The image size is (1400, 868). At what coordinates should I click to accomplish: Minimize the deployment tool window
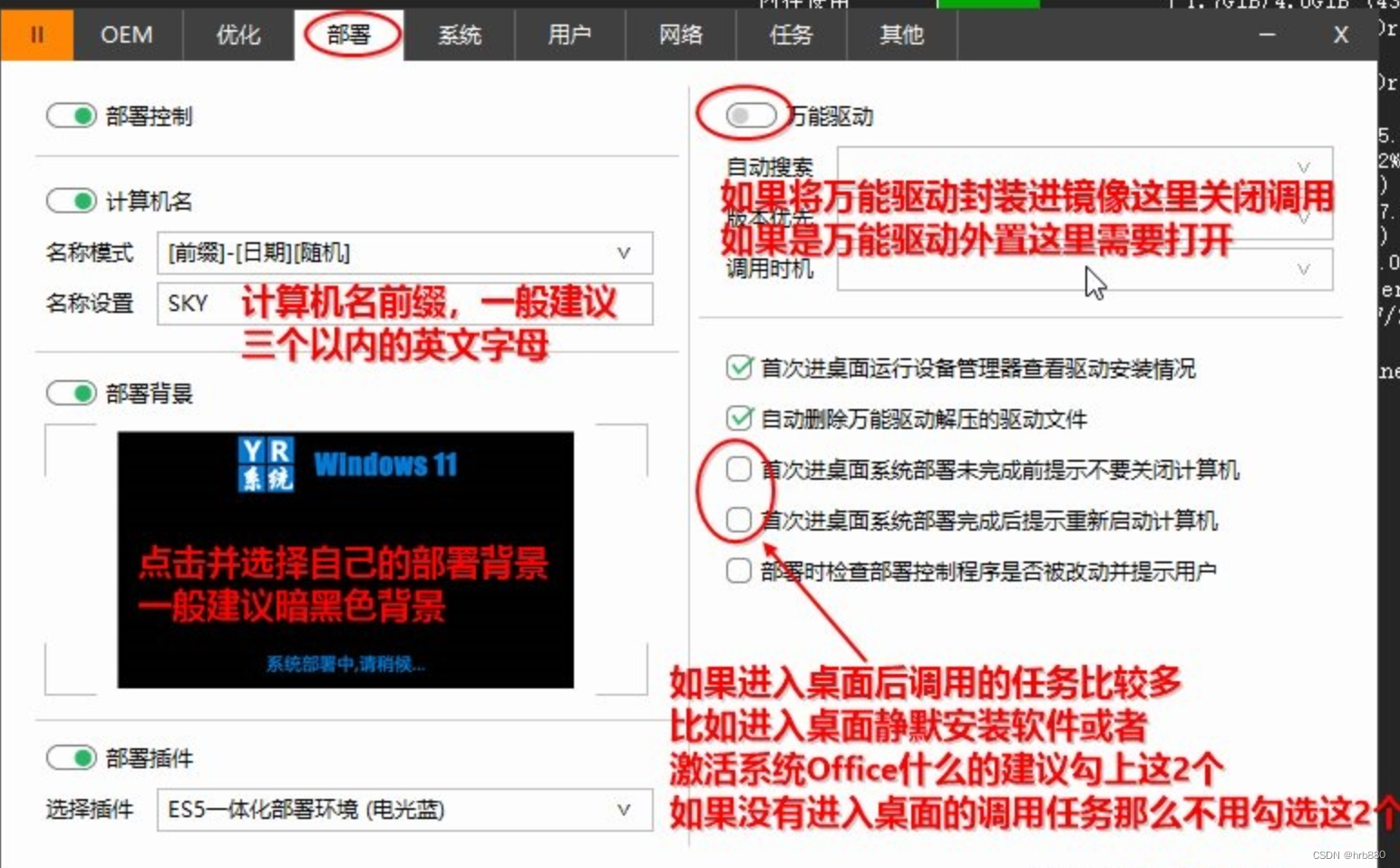pyautogui.click(x=1268, y=35)
